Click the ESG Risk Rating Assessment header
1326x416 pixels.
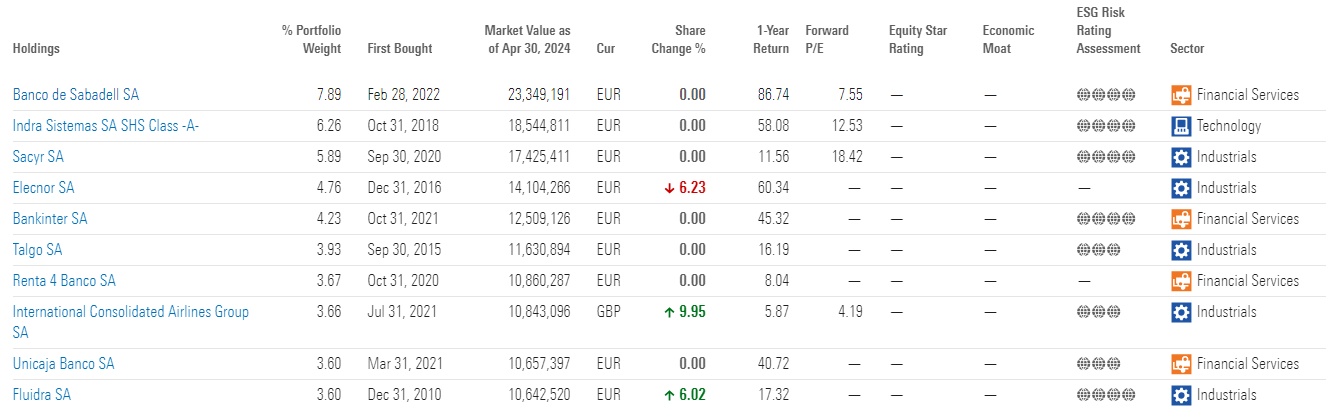coord(1108,31)
